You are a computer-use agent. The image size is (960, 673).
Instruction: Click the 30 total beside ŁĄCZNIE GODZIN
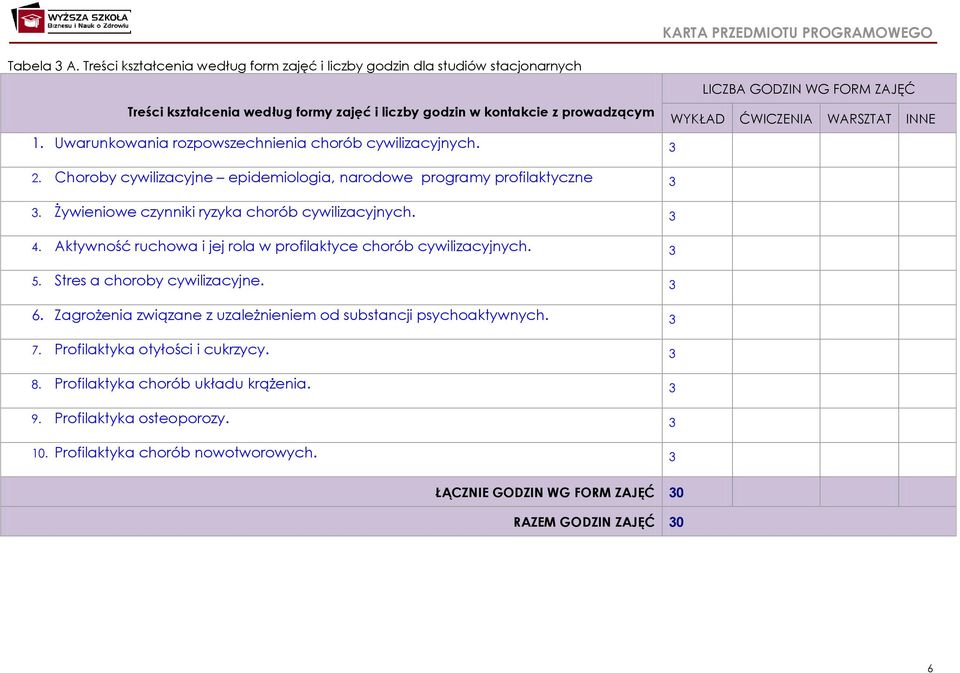(x=676, y=492)
